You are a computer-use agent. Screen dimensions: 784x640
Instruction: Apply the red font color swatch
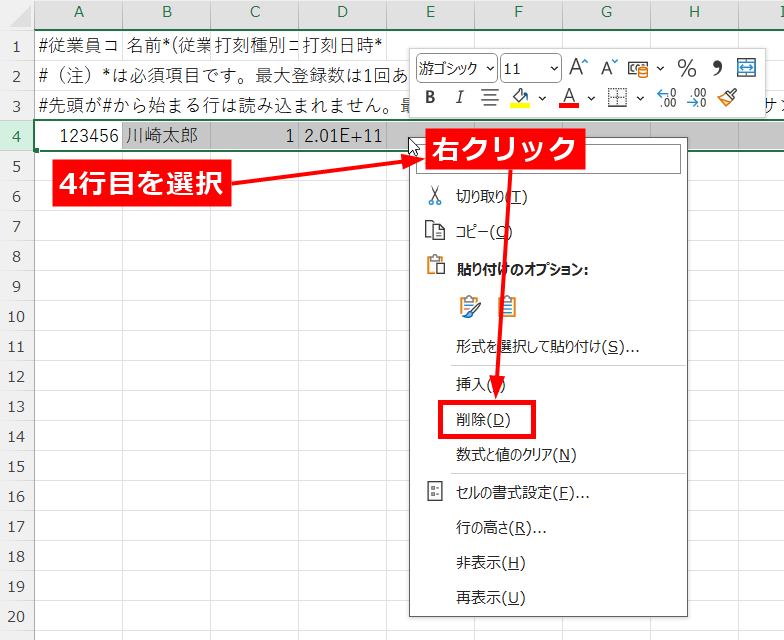[x=568, y=97]
